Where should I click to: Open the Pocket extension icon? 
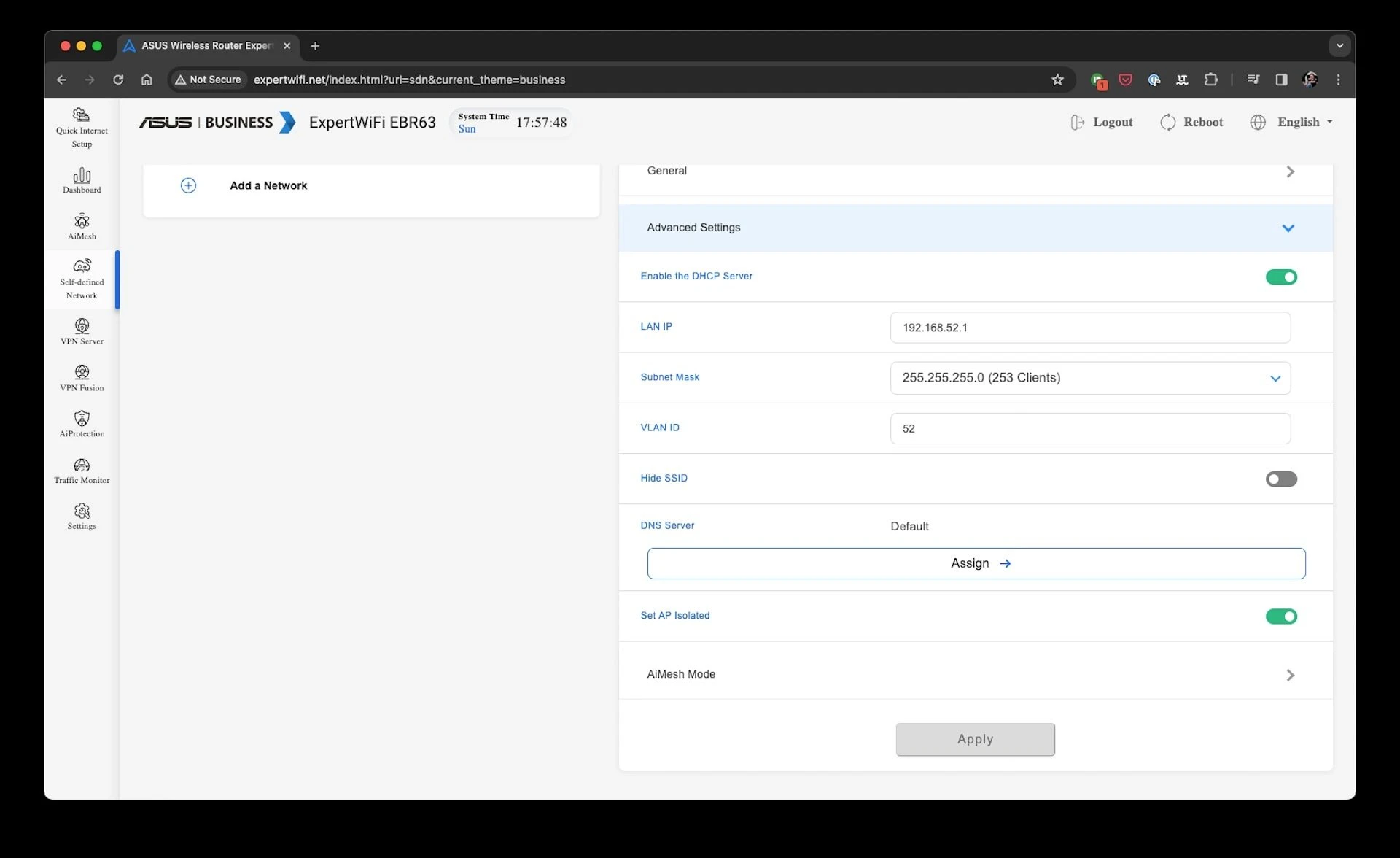pos(1125,80)
